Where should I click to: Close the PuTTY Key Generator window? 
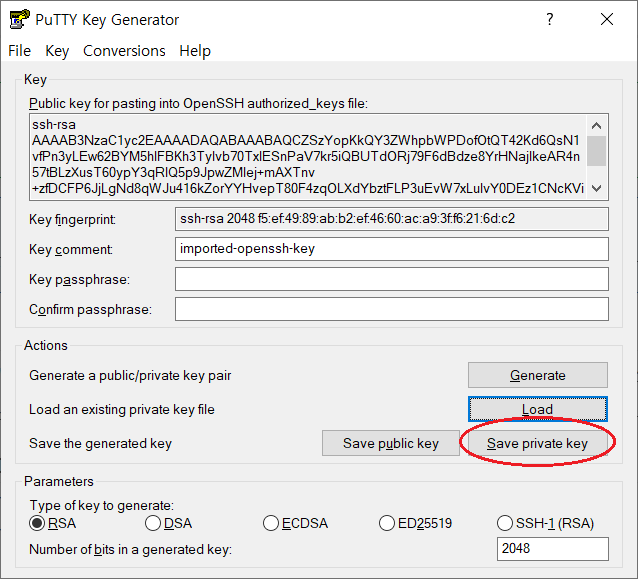tap(607, 19)
